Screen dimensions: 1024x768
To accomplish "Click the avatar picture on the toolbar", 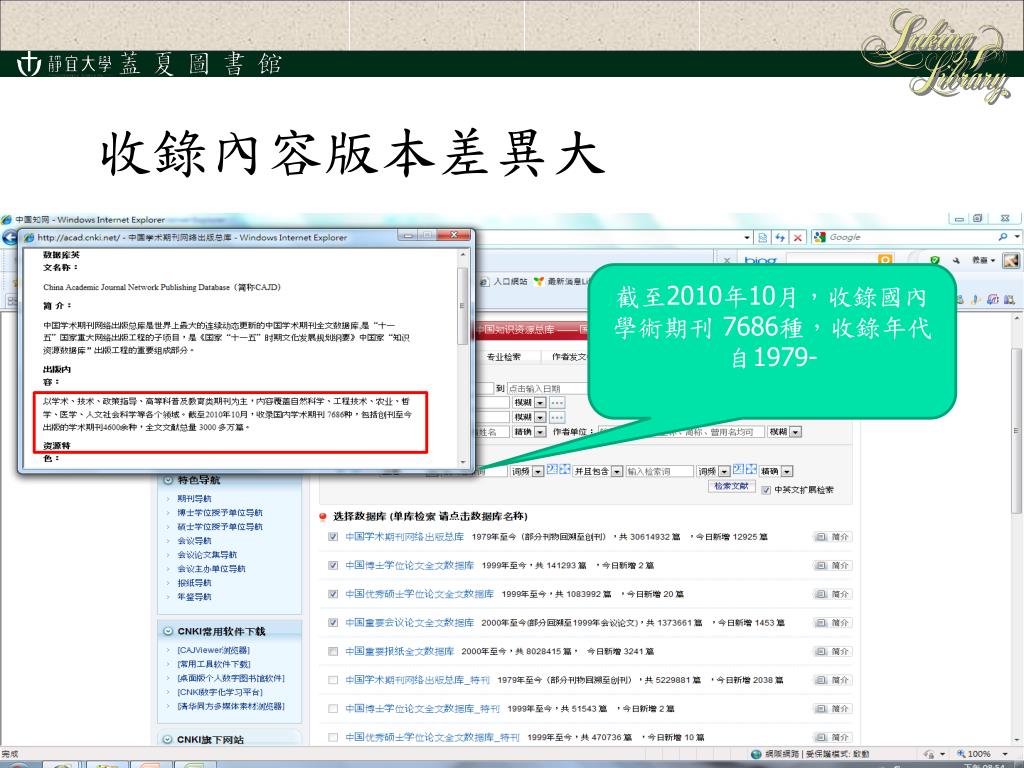I will (x=1011, y=260).
